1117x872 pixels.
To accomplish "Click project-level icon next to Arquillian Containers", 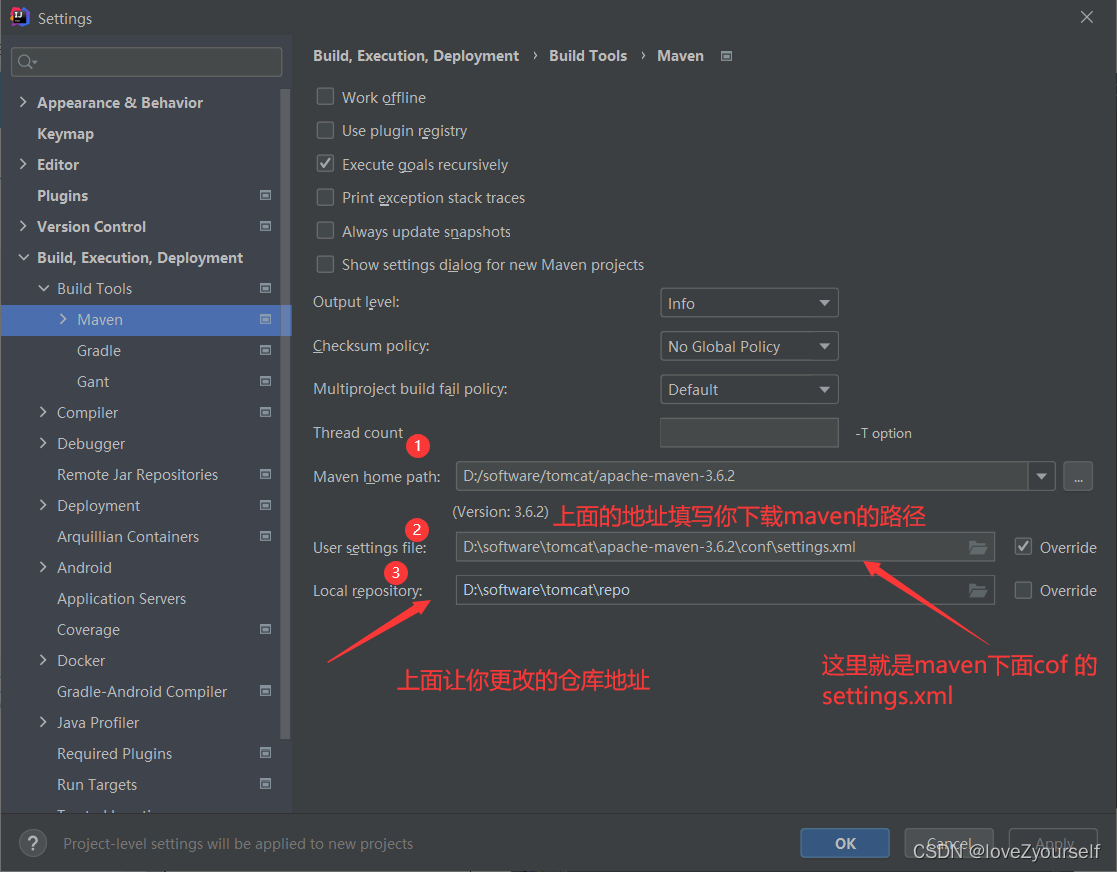I will pos(266,536).
